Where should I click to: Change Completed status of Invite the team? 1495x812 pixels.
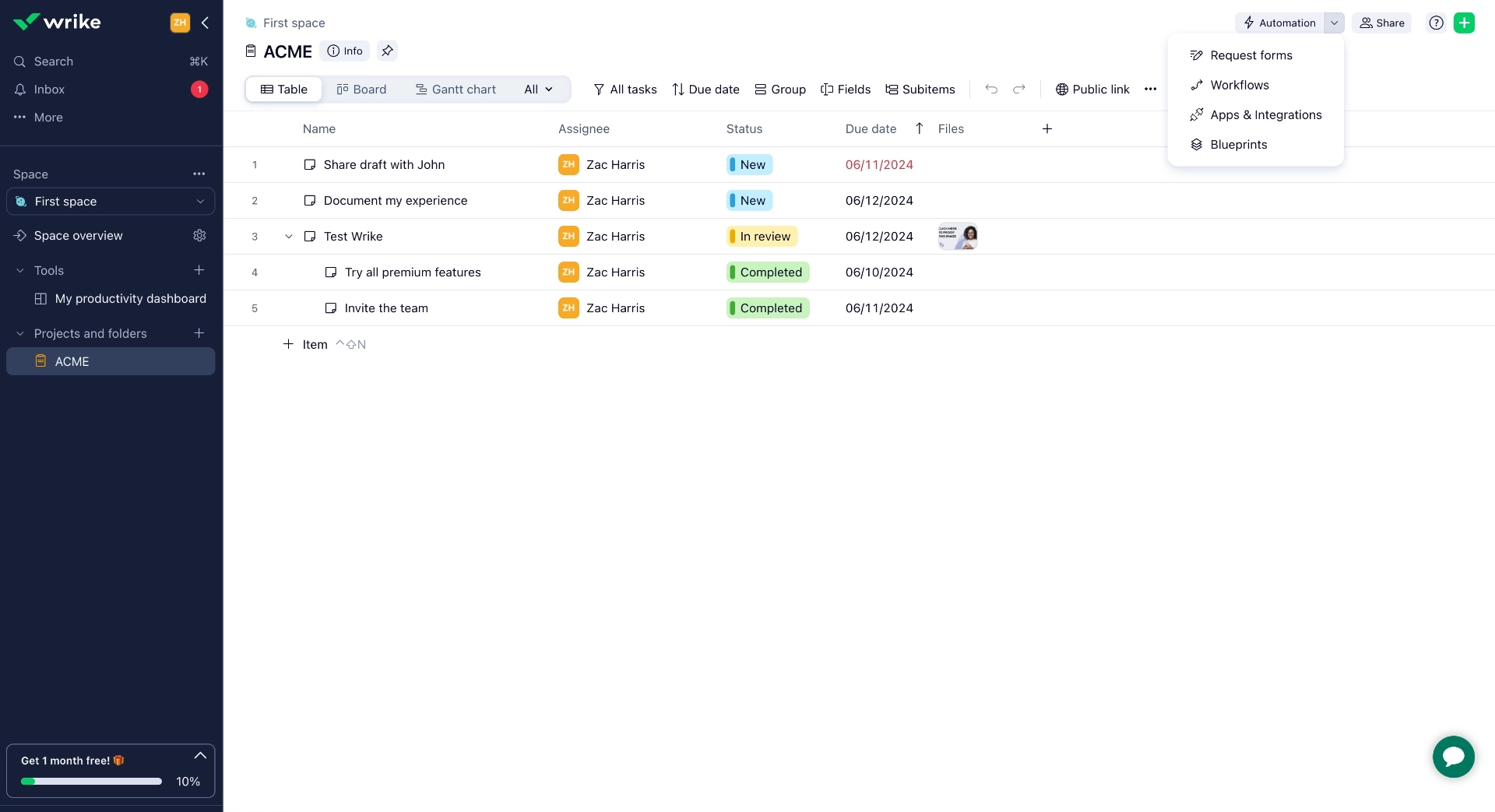[769, 308]
